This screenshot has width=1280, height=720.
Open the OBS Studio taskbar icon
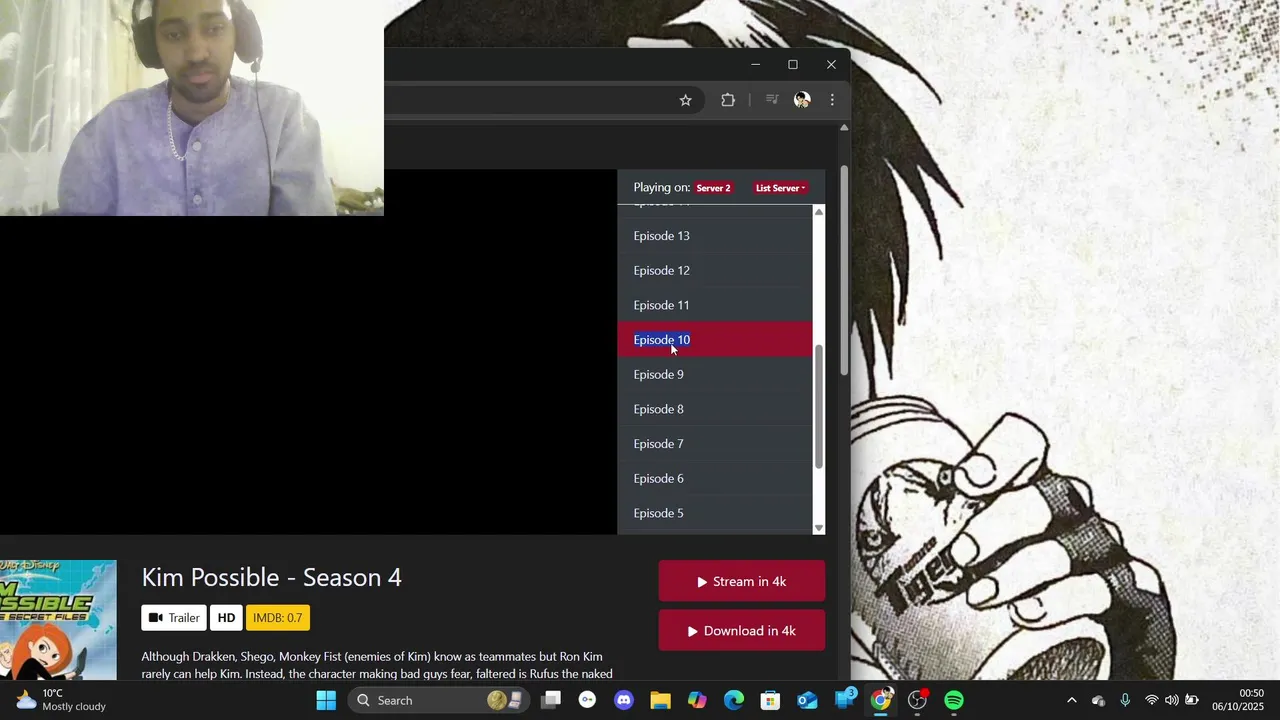pyautogui.click(x=917, y=700)
